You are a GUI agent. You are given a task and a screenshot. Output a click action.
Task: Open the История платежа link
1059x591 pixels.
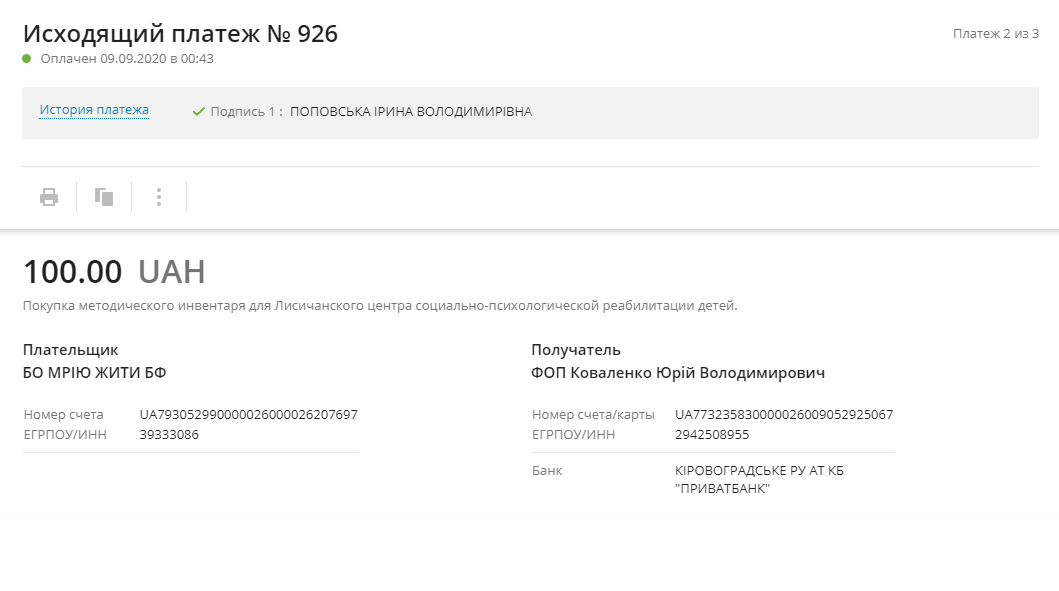pyautogui.click(x=94, y=110)
